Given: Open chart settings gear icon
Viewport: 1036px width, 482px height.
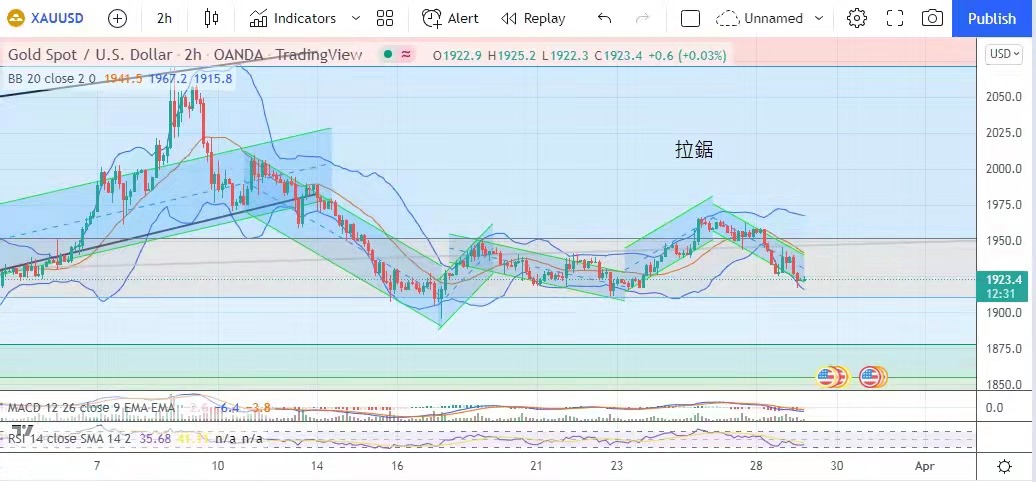Looking at the screenshot, I should pyautogui.click(x=856, y=18).
